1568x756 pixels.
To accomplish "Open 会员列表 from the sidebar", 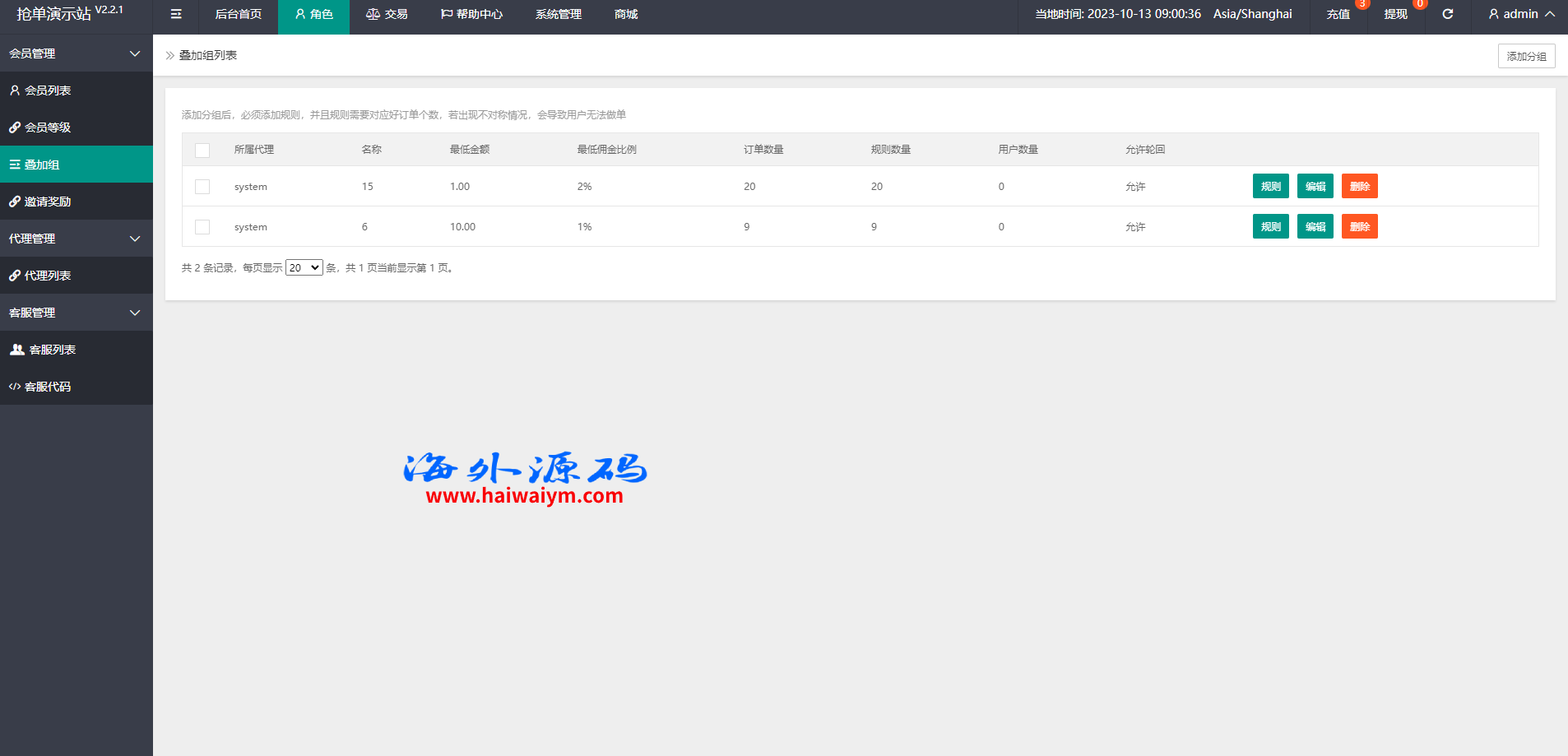I will pos(48,90).
